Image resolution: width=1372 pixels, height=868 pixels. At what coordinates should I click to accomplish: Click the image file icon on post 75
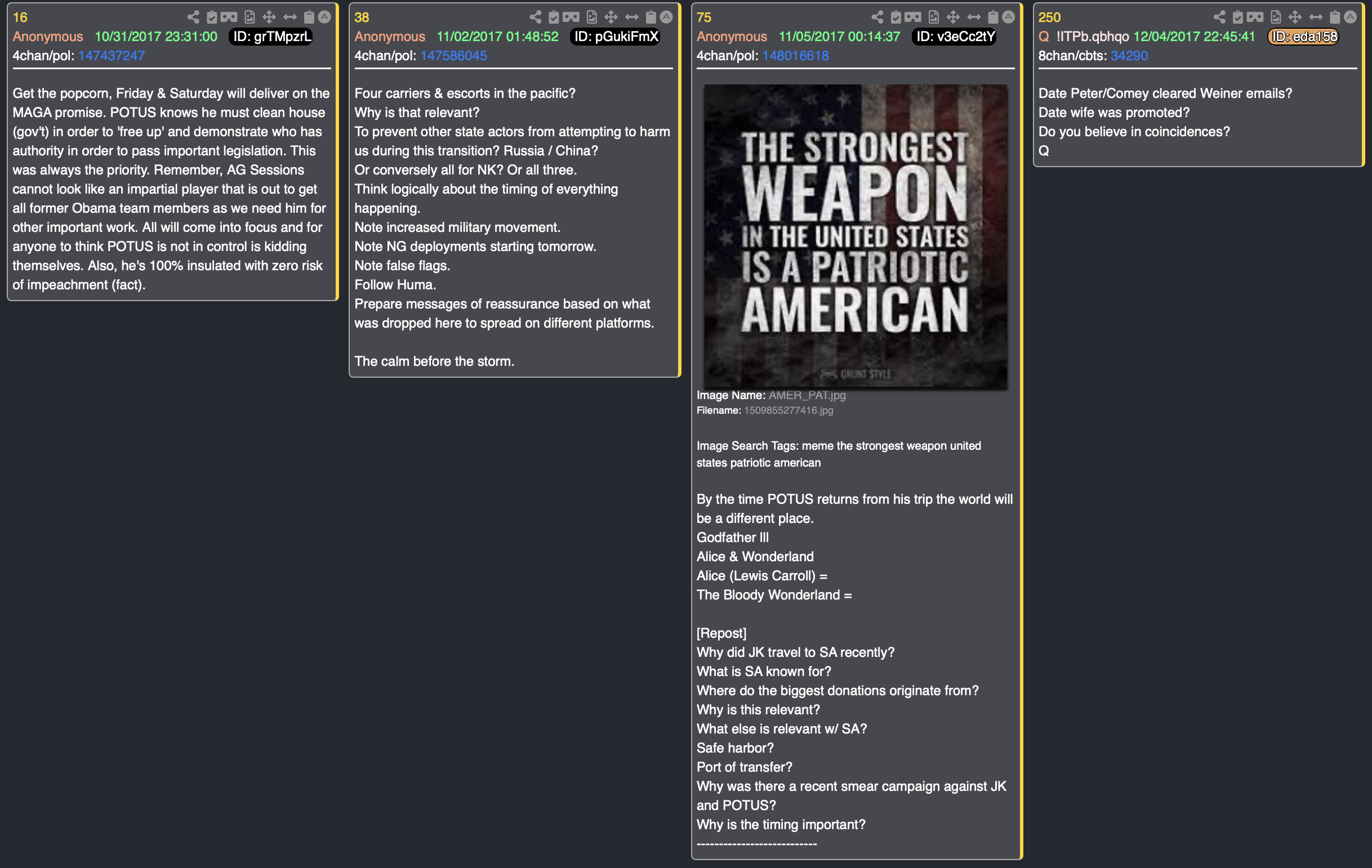[934, 17]
